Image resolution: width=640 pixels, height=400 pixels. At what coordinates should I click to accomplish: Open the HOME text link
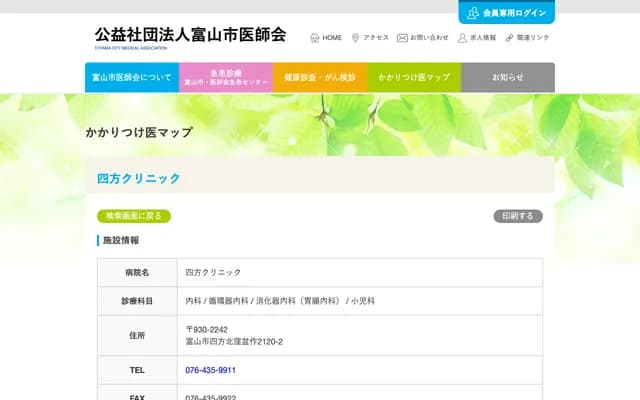[332, 38]
